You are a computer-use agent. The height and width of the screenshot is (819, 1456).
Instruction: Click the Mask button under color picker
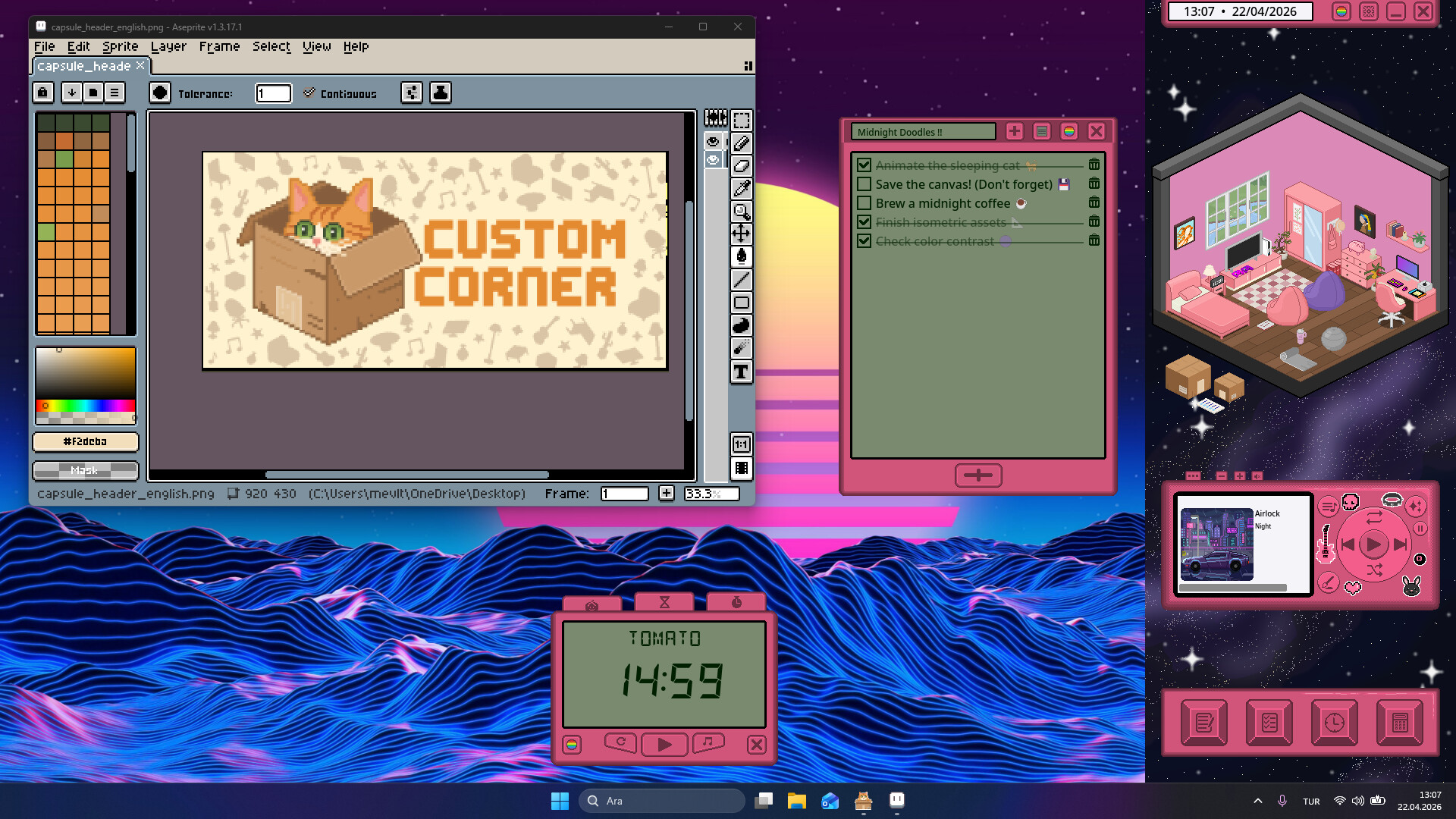[85, 471]
